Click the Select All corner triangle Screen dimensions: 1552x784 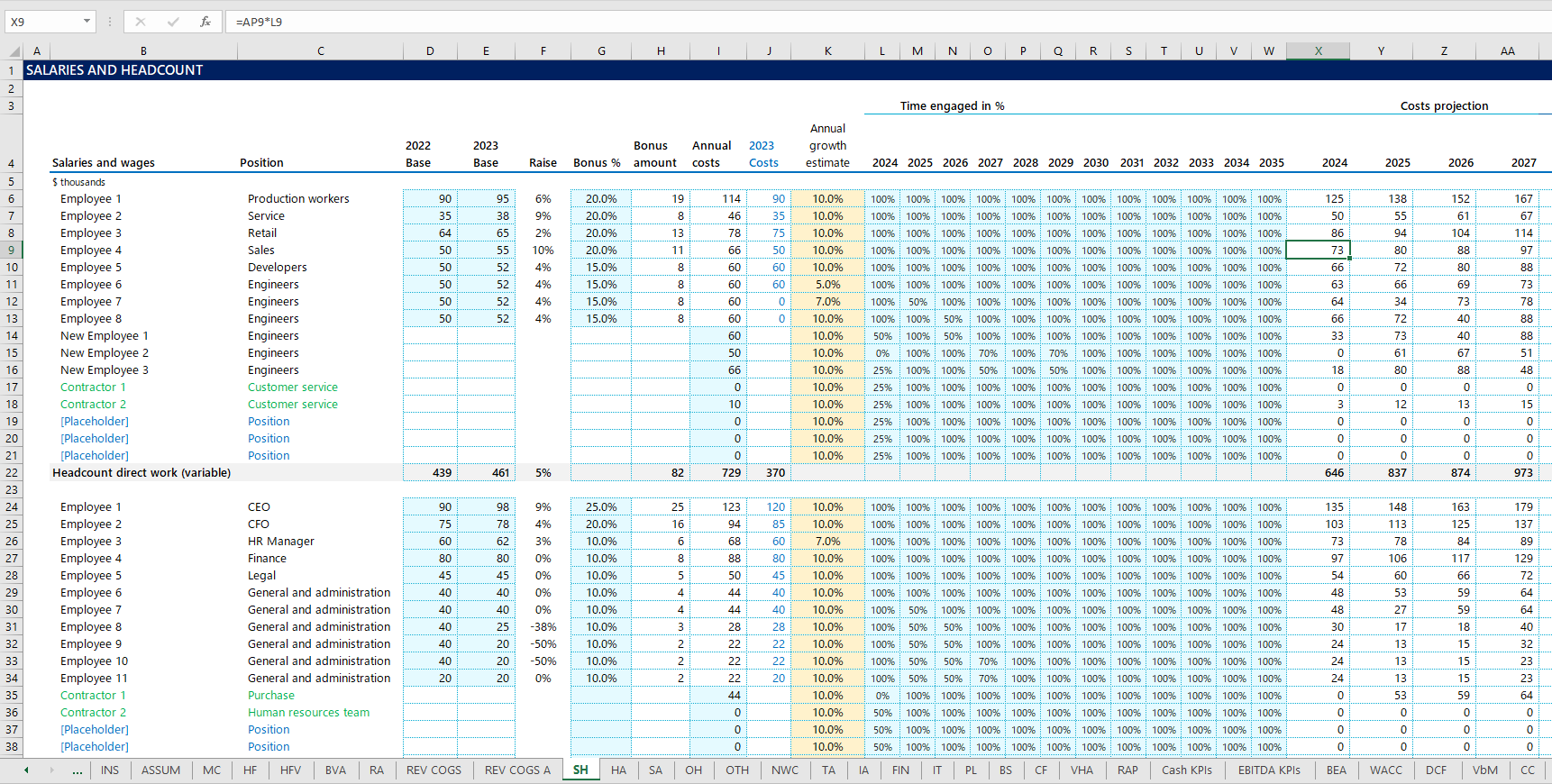tap(14, 51)
